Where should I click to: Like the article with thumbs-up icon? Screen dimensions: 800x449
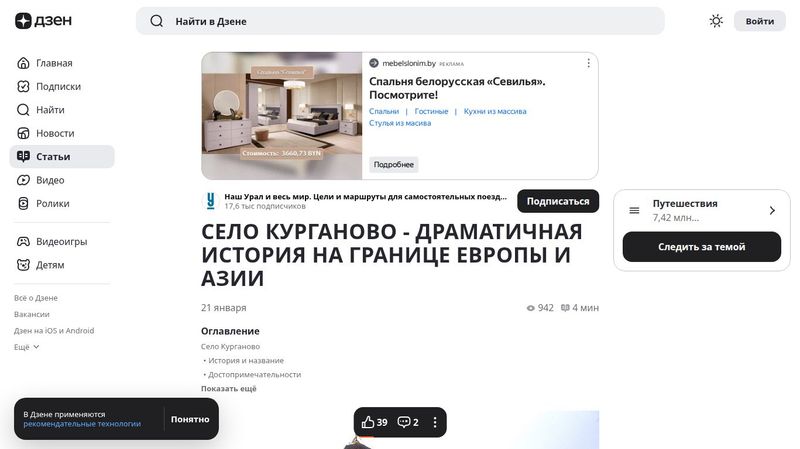pos(368,422)
